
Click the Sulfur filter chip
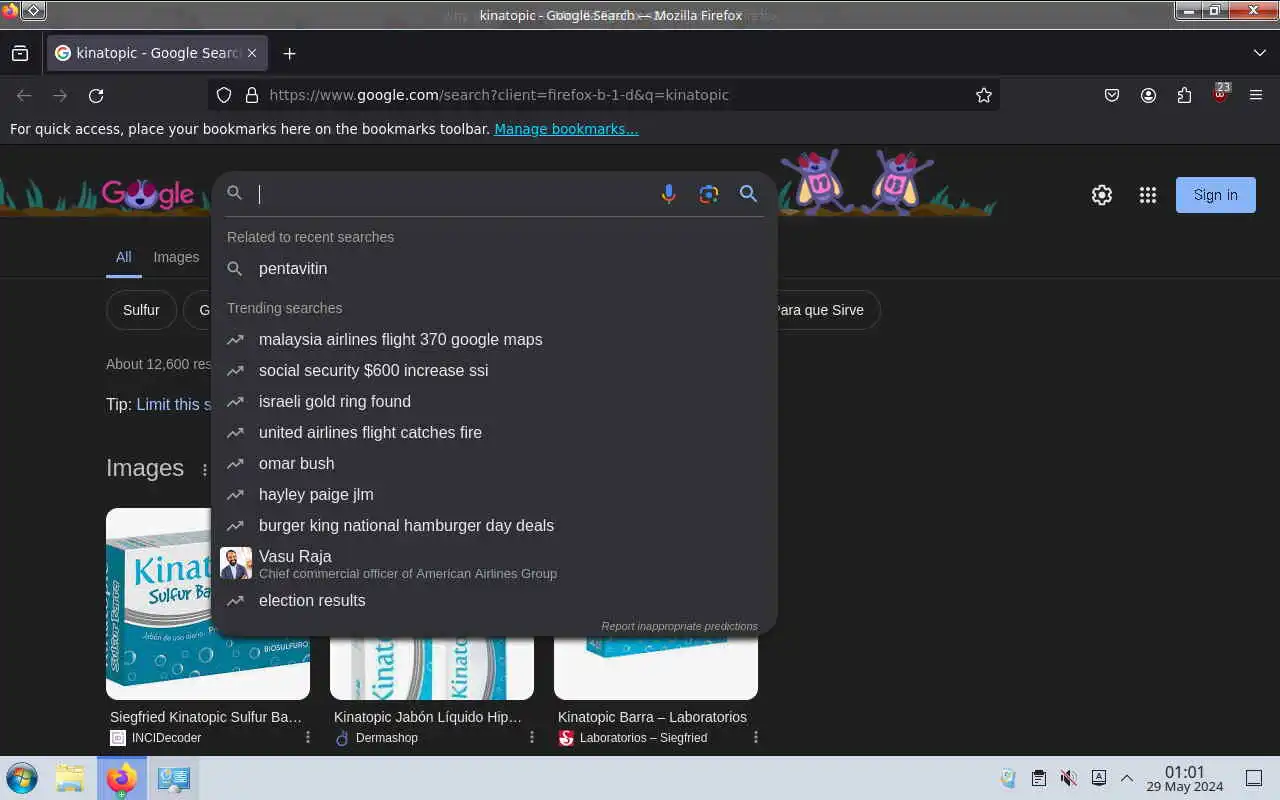(x=141, y=310)
